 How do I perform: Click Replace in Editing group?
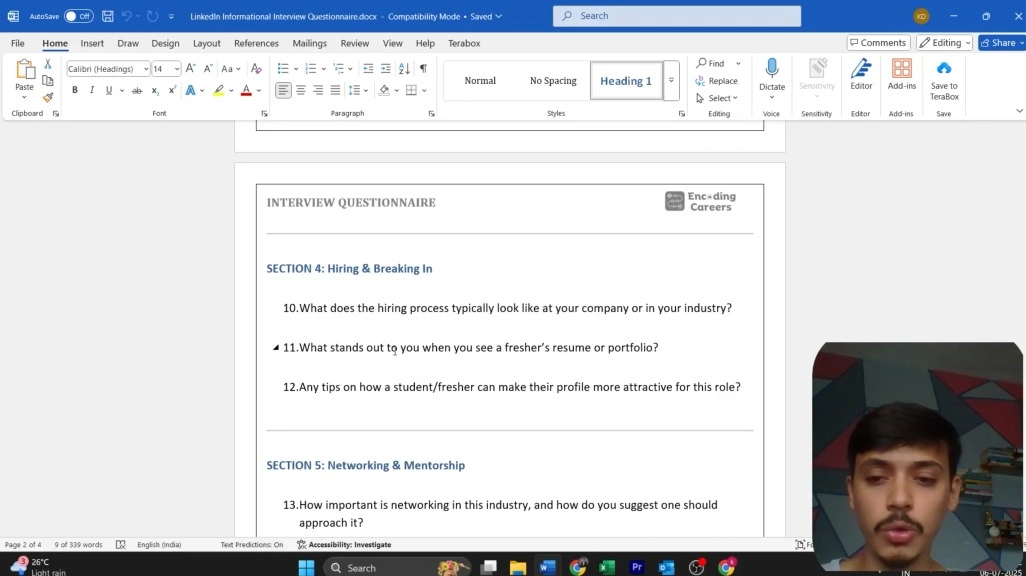716,81
